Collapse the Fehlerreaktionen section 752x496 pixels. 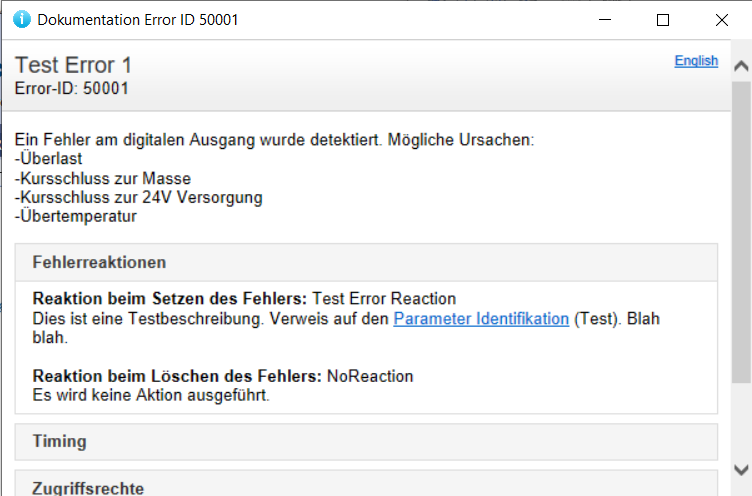pyautogui.click(x=100, y=262)
